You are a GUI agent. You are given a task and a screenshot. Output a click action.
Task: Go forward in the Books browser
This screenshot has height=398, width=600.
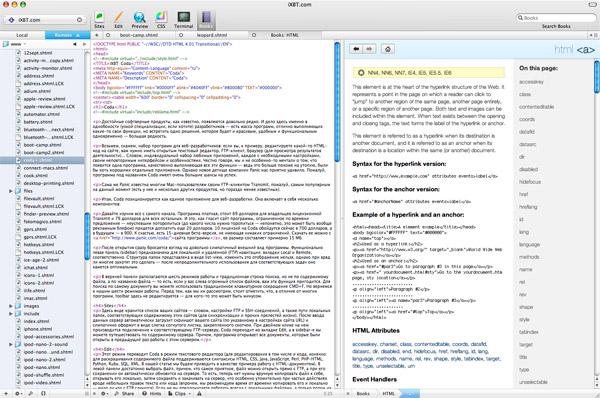369,49
